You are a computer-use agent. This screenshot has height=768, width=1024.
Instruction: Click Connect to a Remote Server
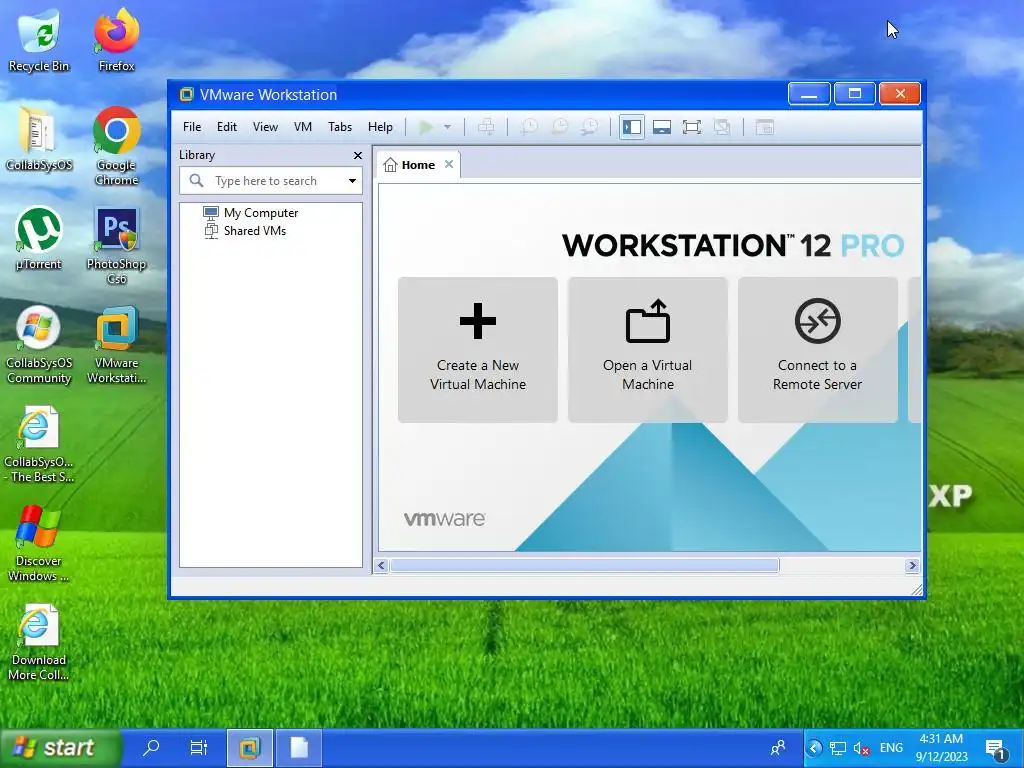click(818, 350)
